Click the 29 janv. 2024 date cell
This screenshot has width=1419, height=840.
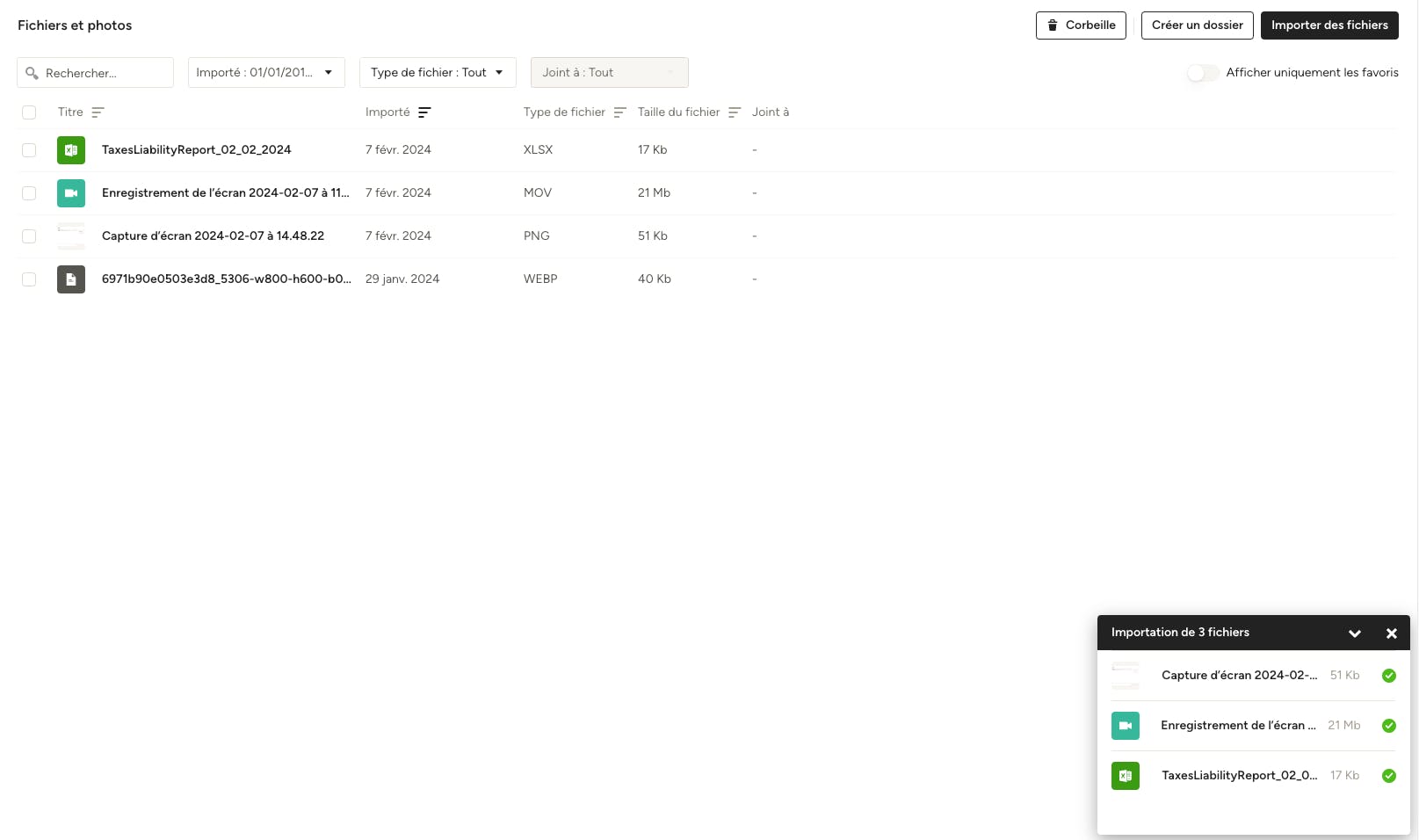(402, 279)
